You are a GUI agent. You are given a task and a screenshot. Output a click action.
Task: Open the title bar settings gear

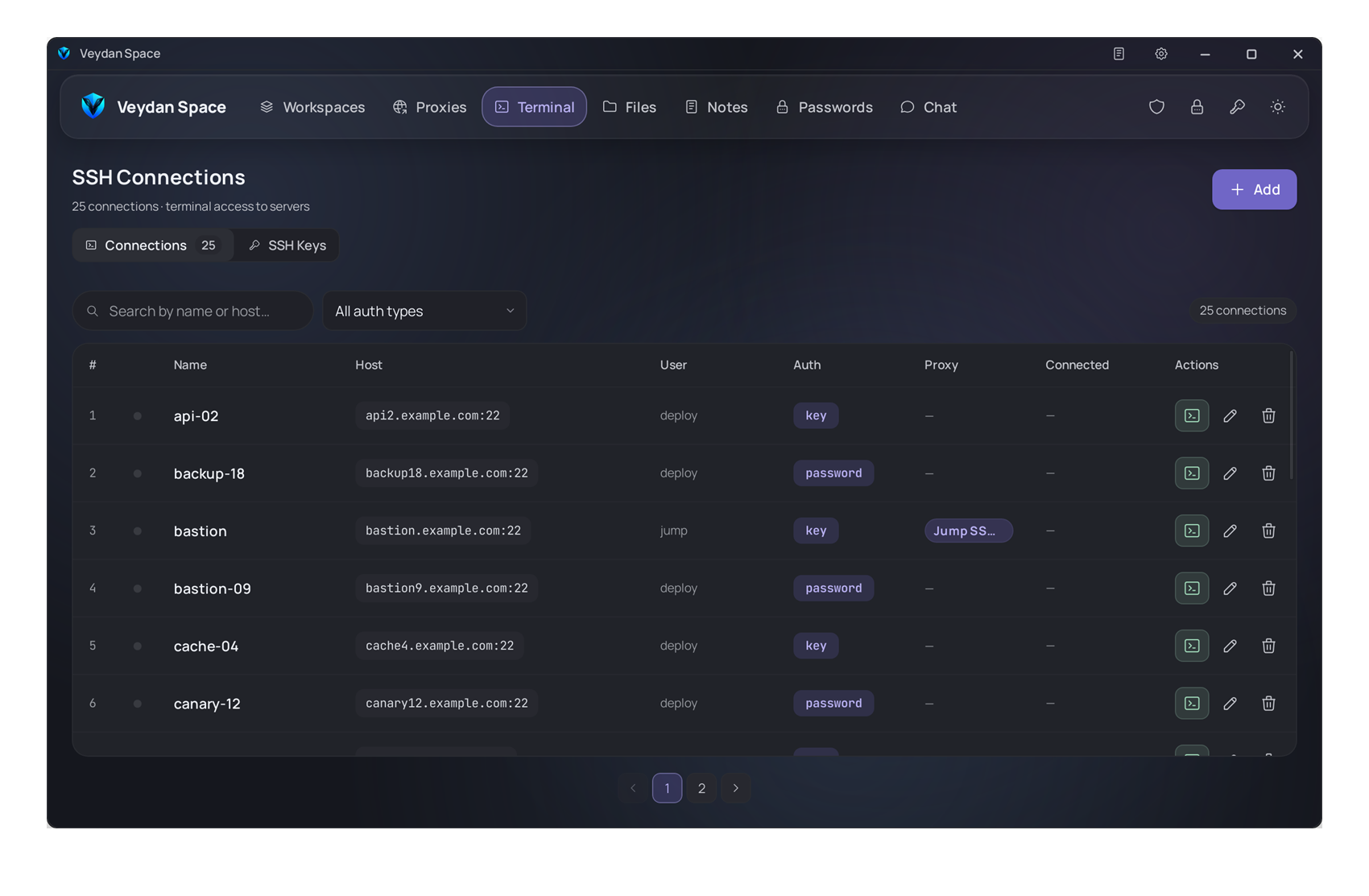pos(1161,54)
